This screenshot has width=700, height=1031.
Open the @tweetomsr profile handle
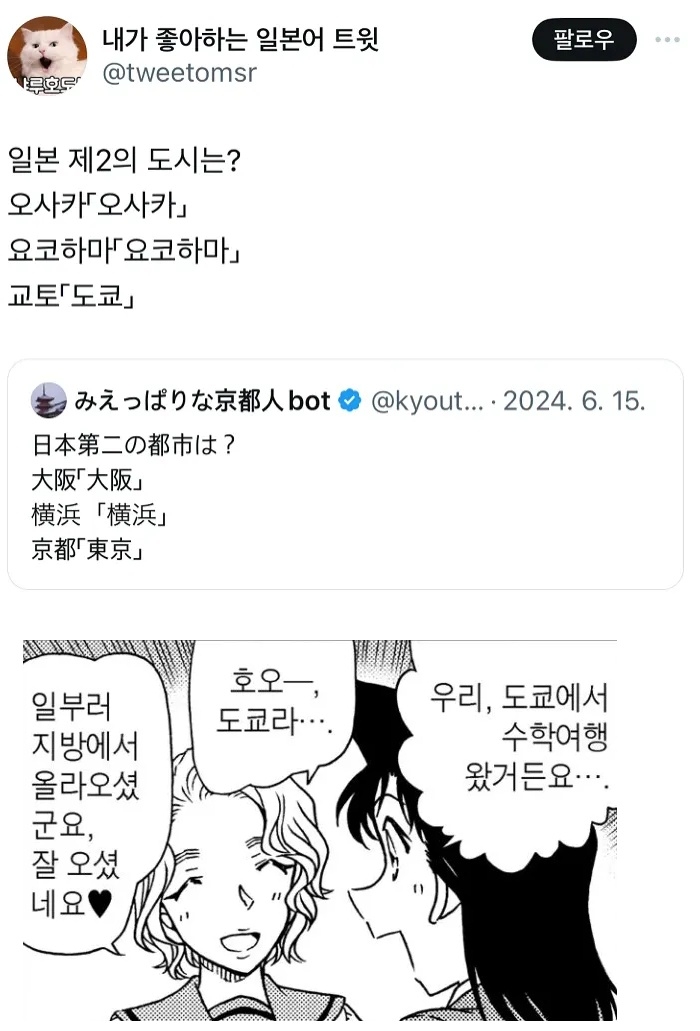(179, 72)
